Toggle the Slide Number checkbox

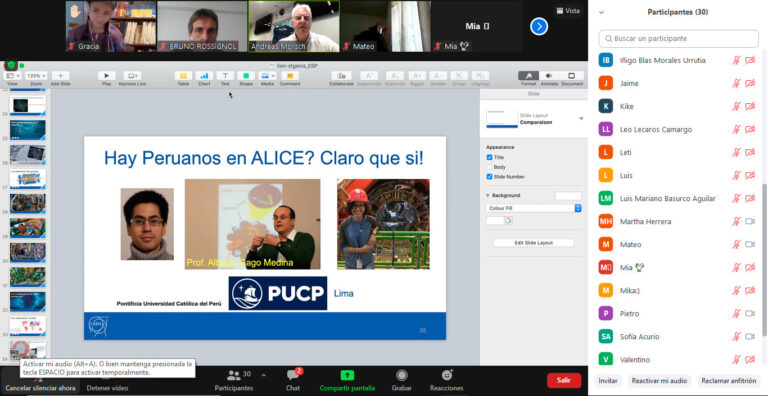pyautogui.click(x=489, y=176)
